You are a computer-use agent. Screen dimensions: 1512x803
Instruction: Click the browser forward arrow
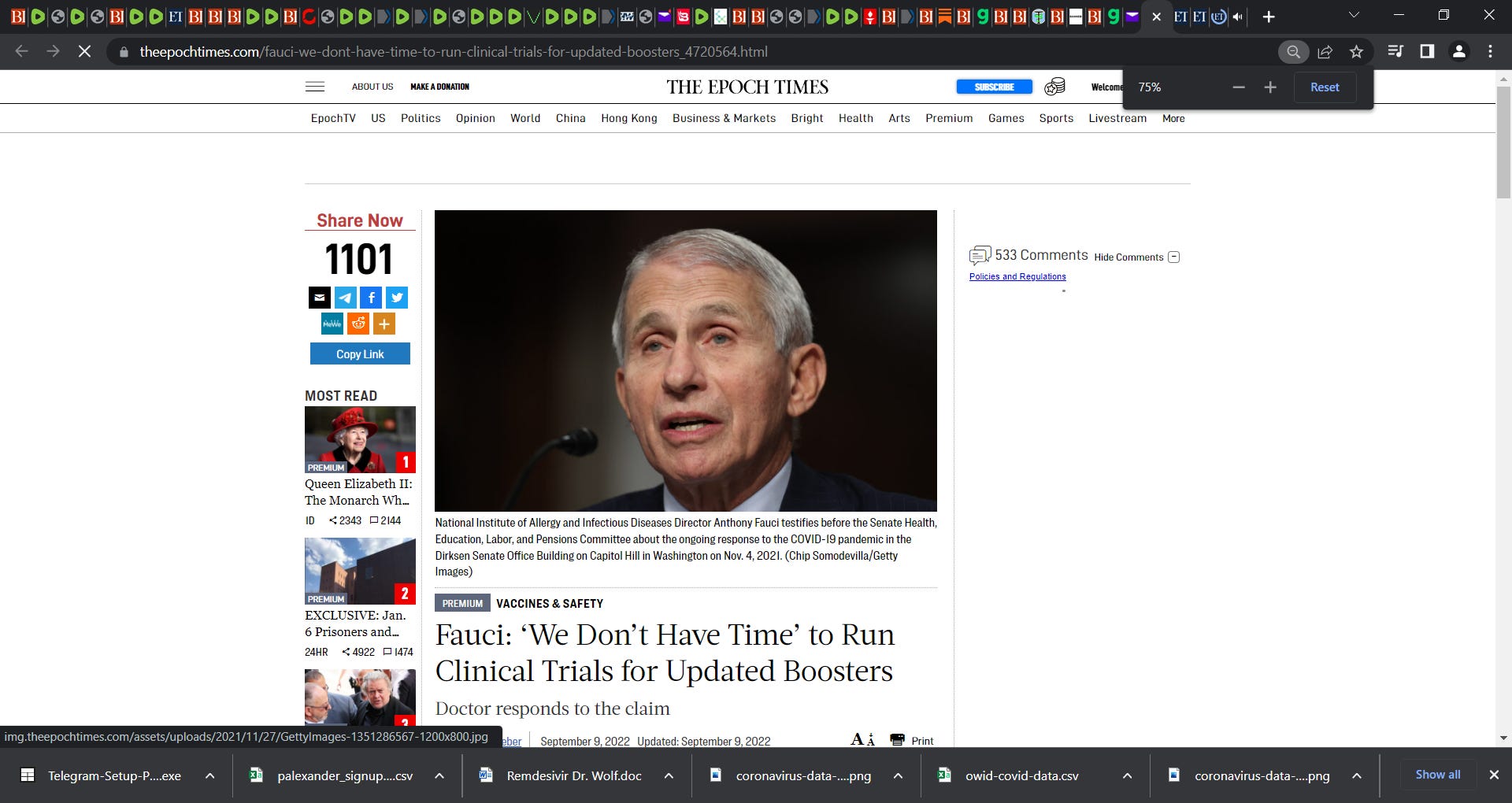[x=53, y=51]
